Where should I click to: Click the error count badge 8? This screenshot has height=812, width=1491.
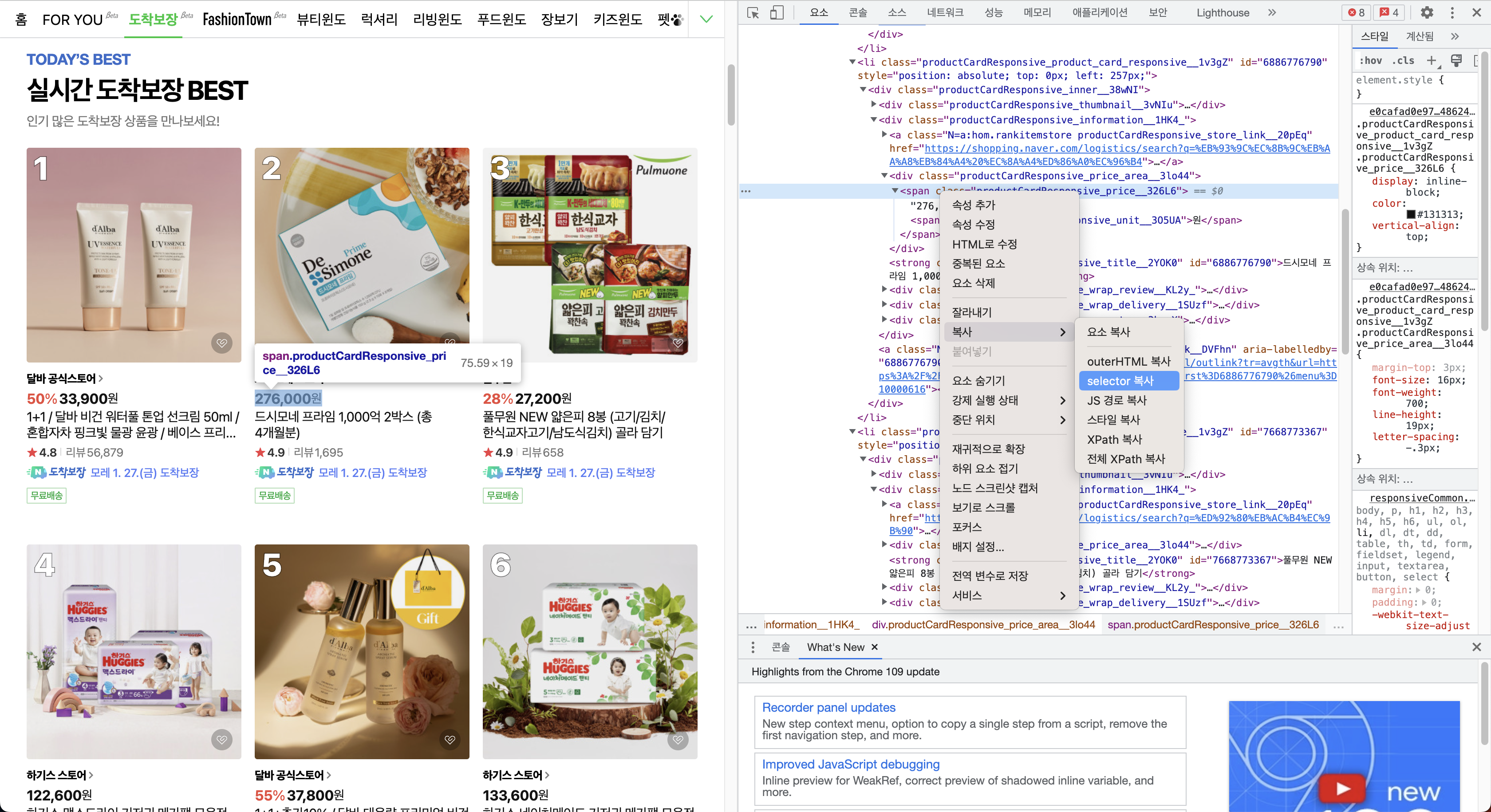[1356, 13]
